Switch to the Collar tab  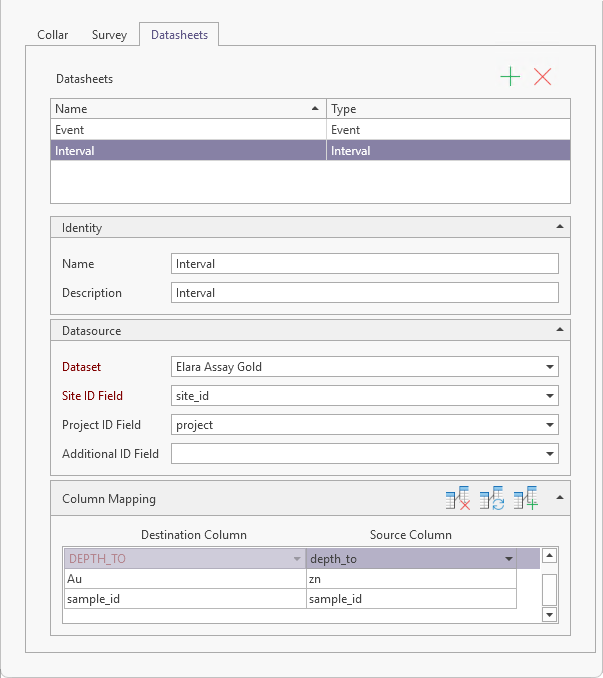point(53,35)
